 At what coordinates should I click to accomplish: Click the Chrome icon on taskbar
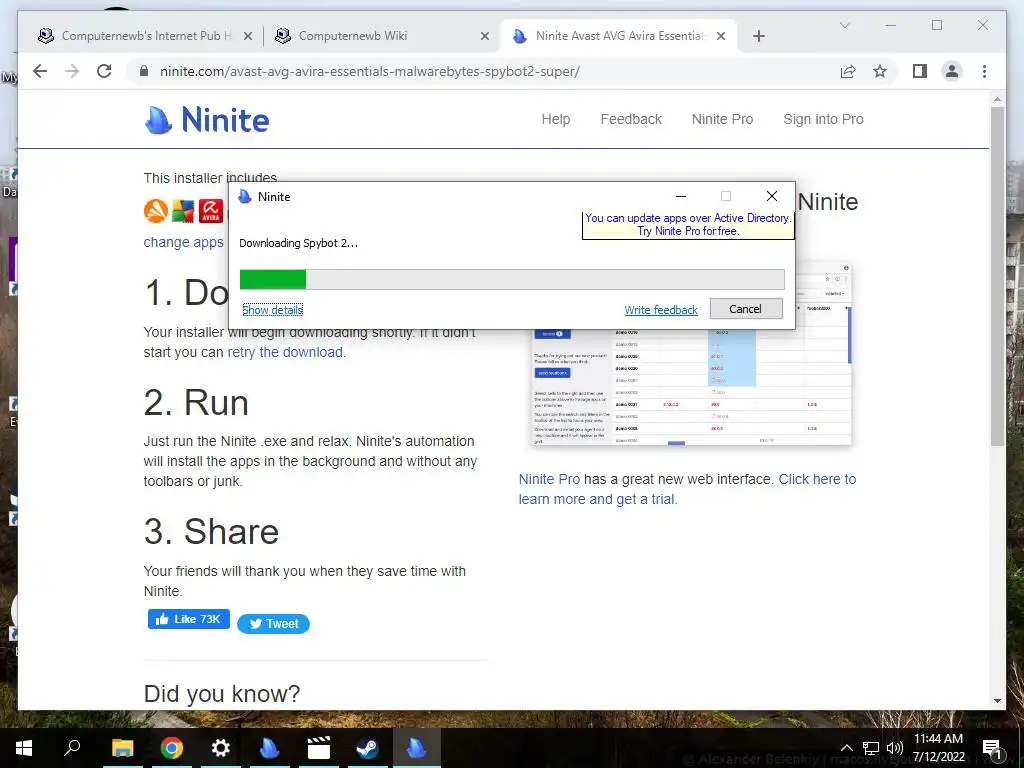(172, 748)
